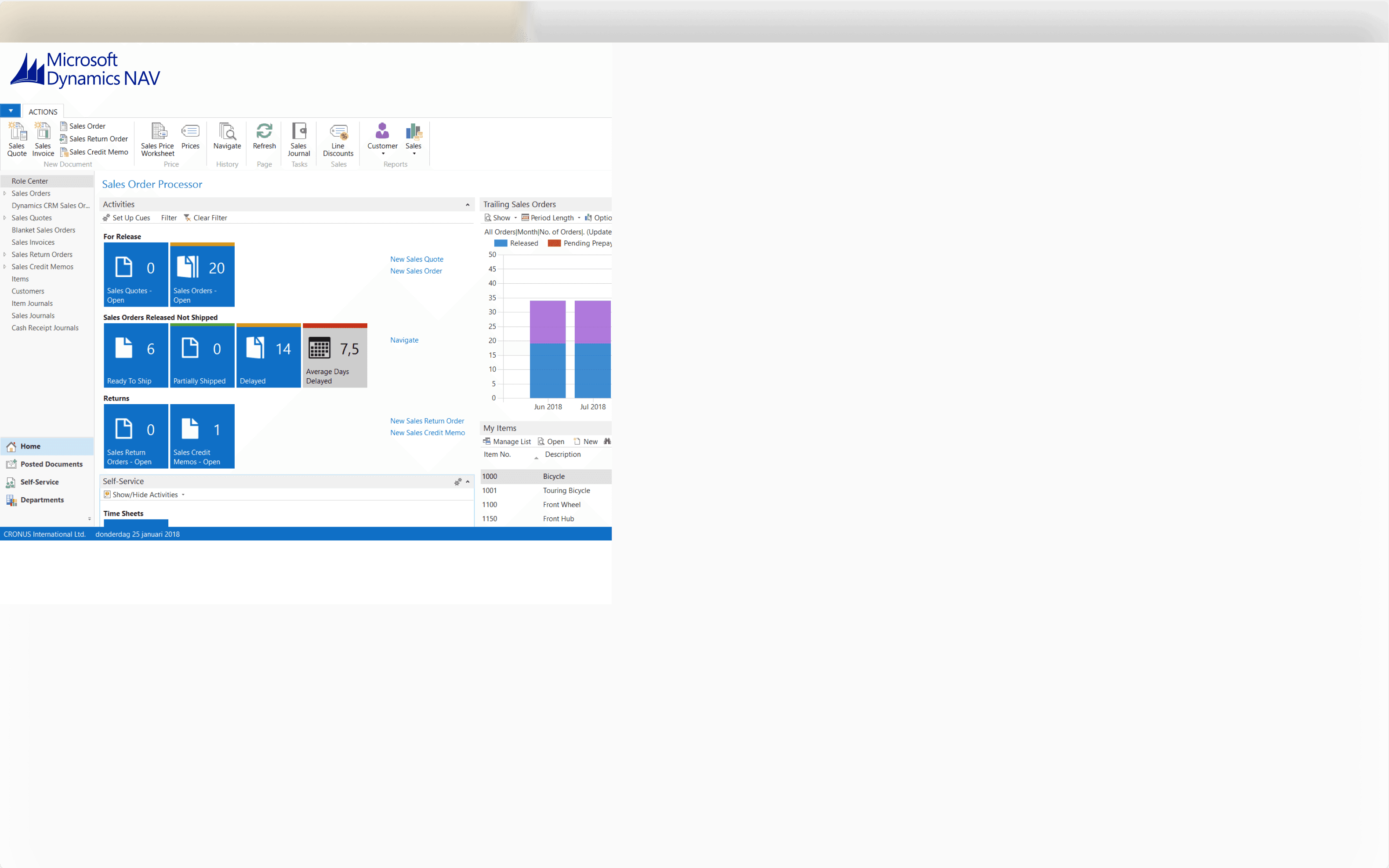The height and width of the screenshot is (868, 1389).
Task: Expand the Sales Quotes tree node
Action: (4, 218)
